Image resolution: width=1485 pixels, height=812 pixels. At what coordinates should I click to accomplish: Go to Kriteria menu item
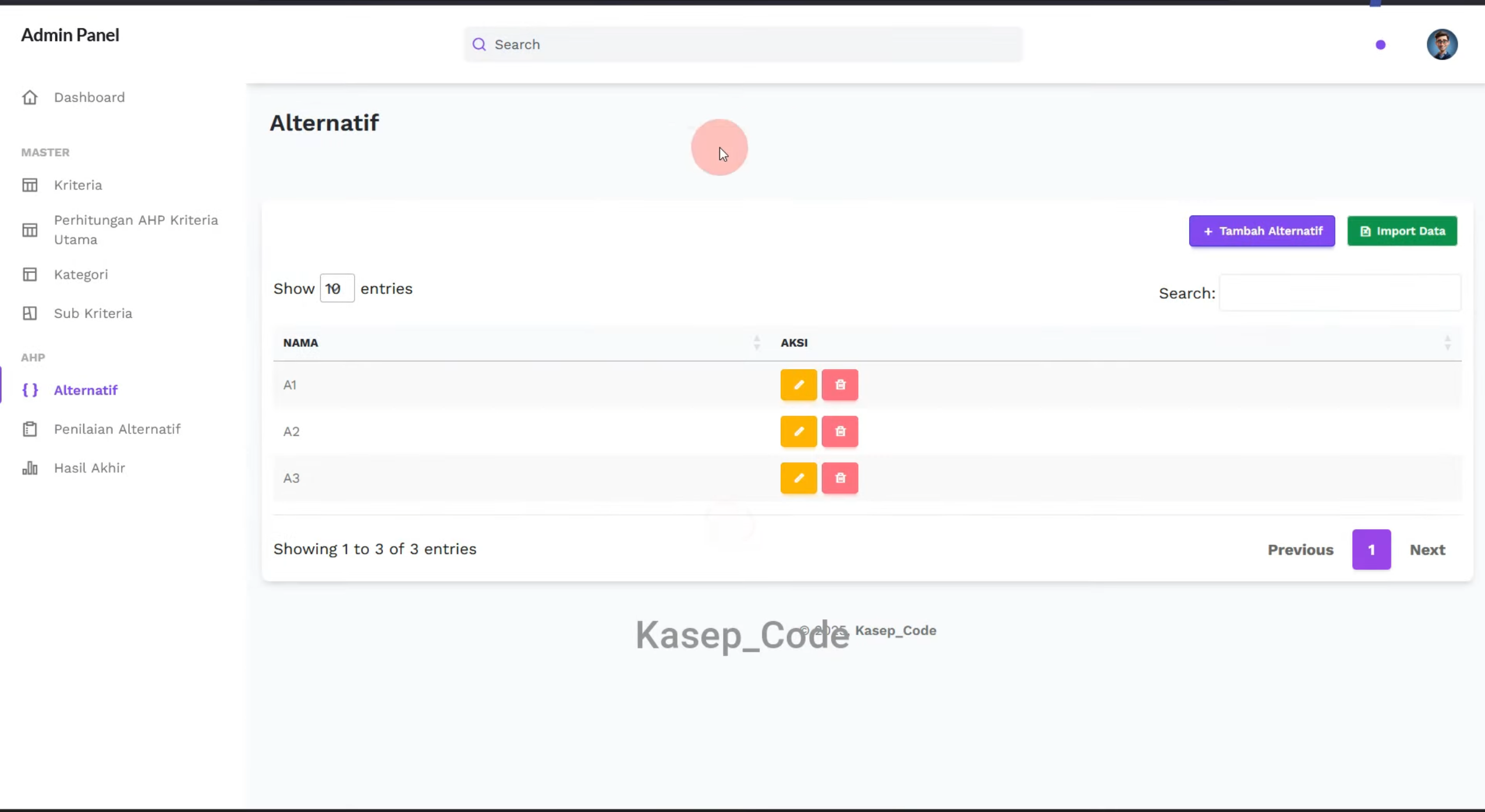pyautogui.click(x=78, y=185)
